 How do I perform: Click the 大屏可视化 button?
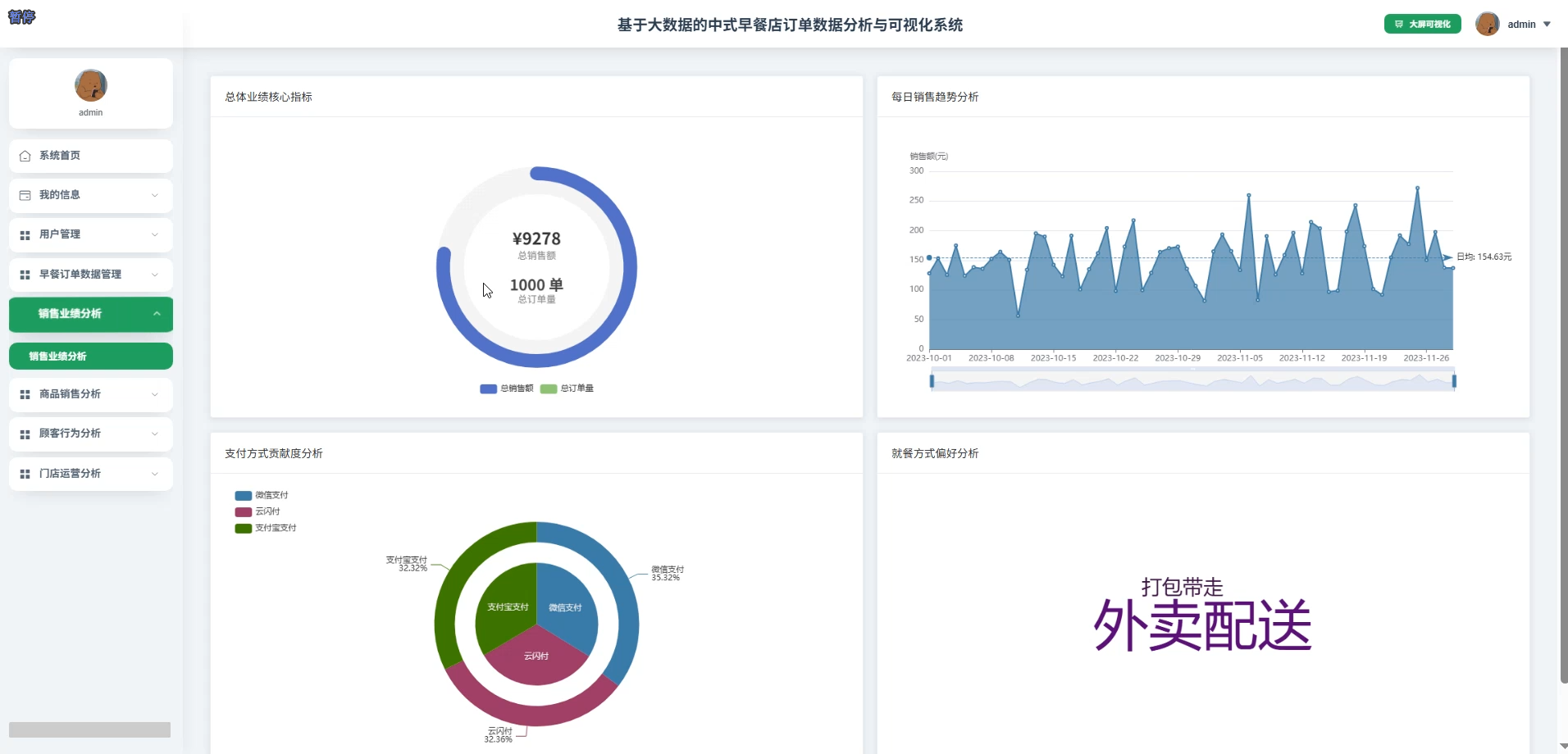(x=1422, y=24)
